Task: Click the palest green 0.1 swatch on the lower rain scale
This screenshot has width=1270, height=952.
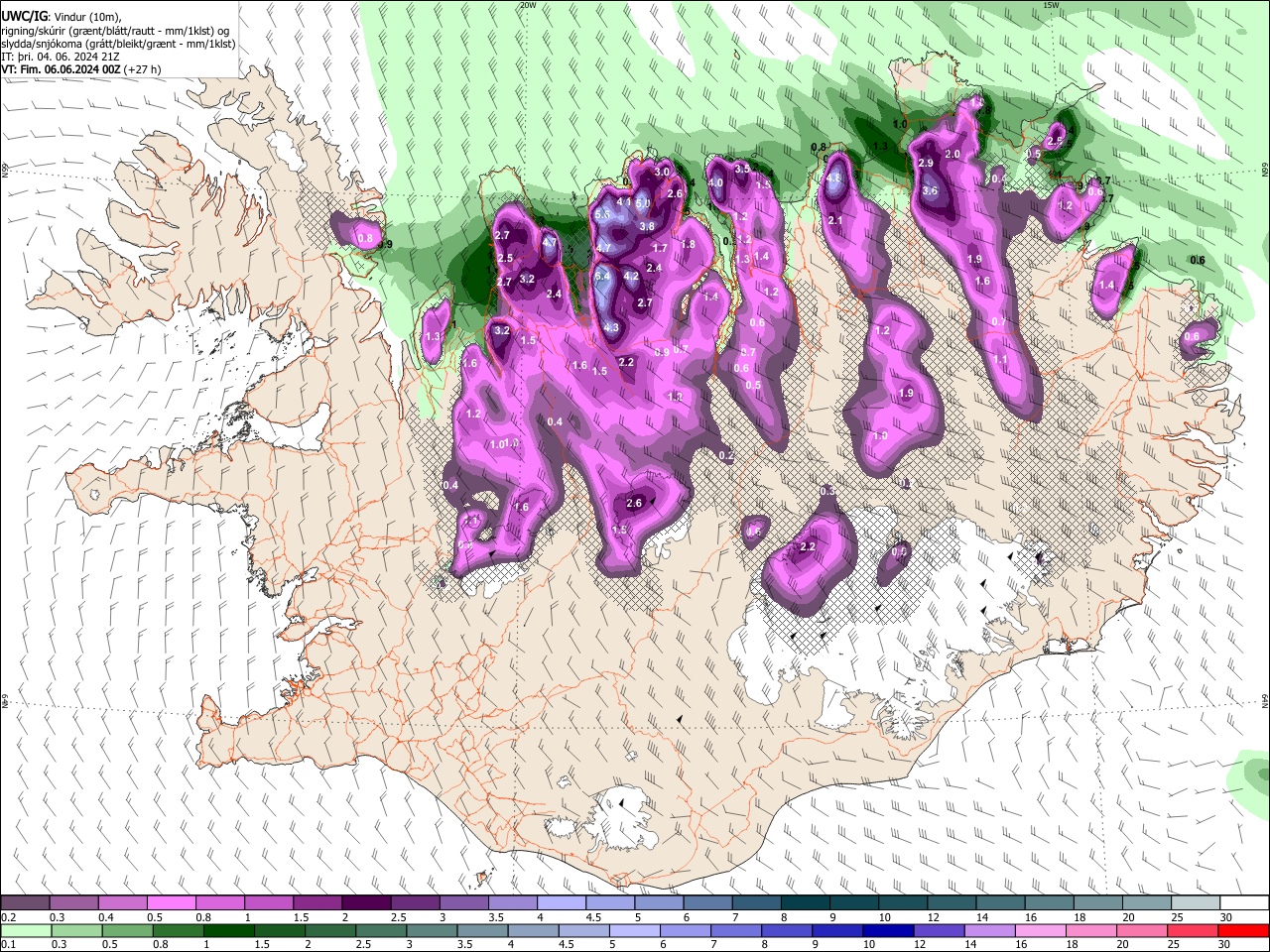Action: (x=26, y=930)
